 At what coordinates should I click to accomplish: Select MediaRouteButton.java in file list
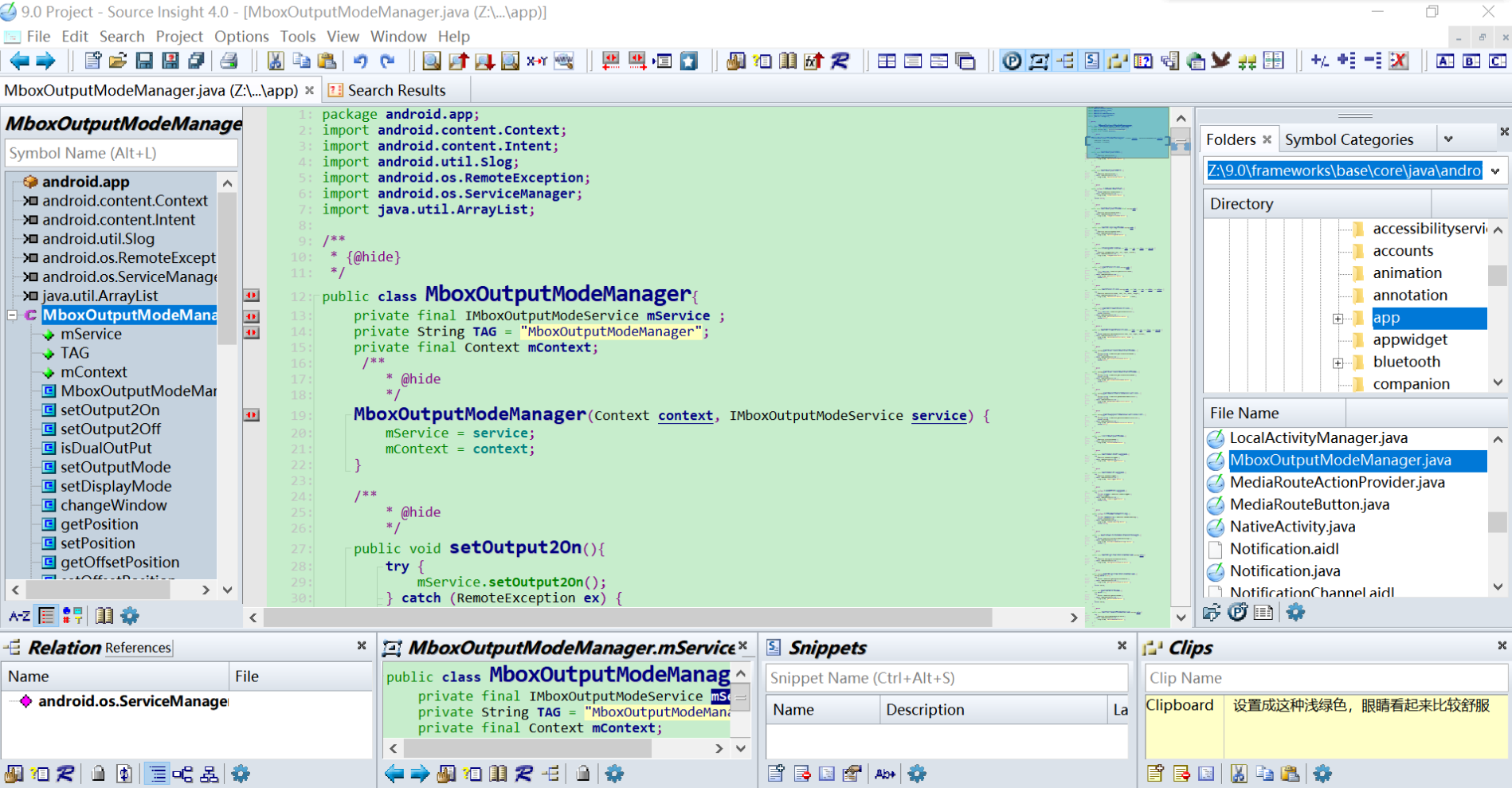pos(1309,504)
